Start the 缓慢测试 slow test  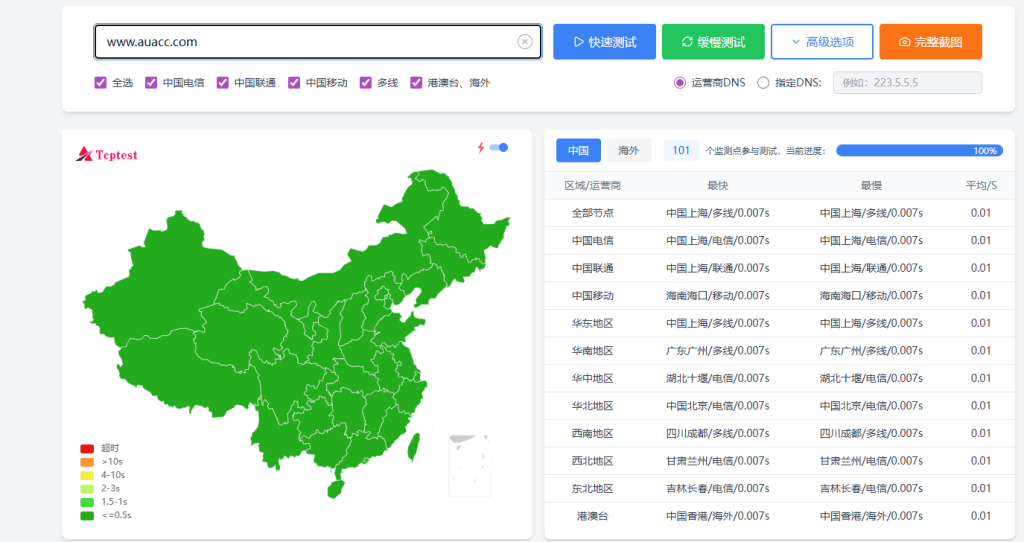(713, 42)
